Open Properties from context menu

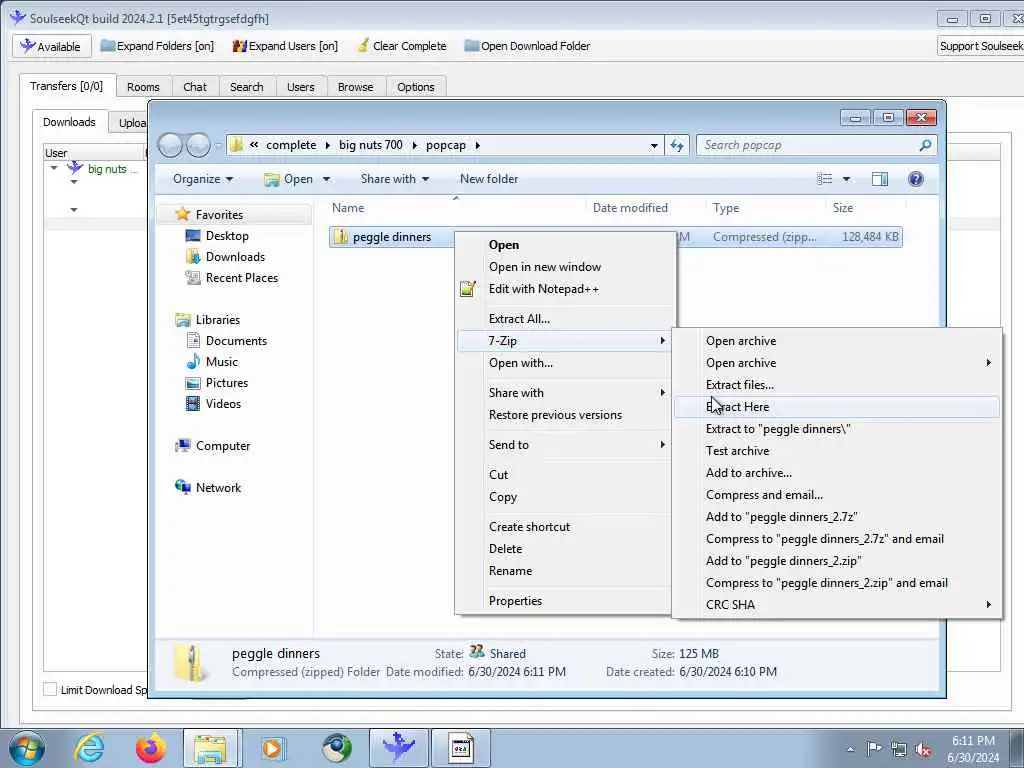[564, 601]
